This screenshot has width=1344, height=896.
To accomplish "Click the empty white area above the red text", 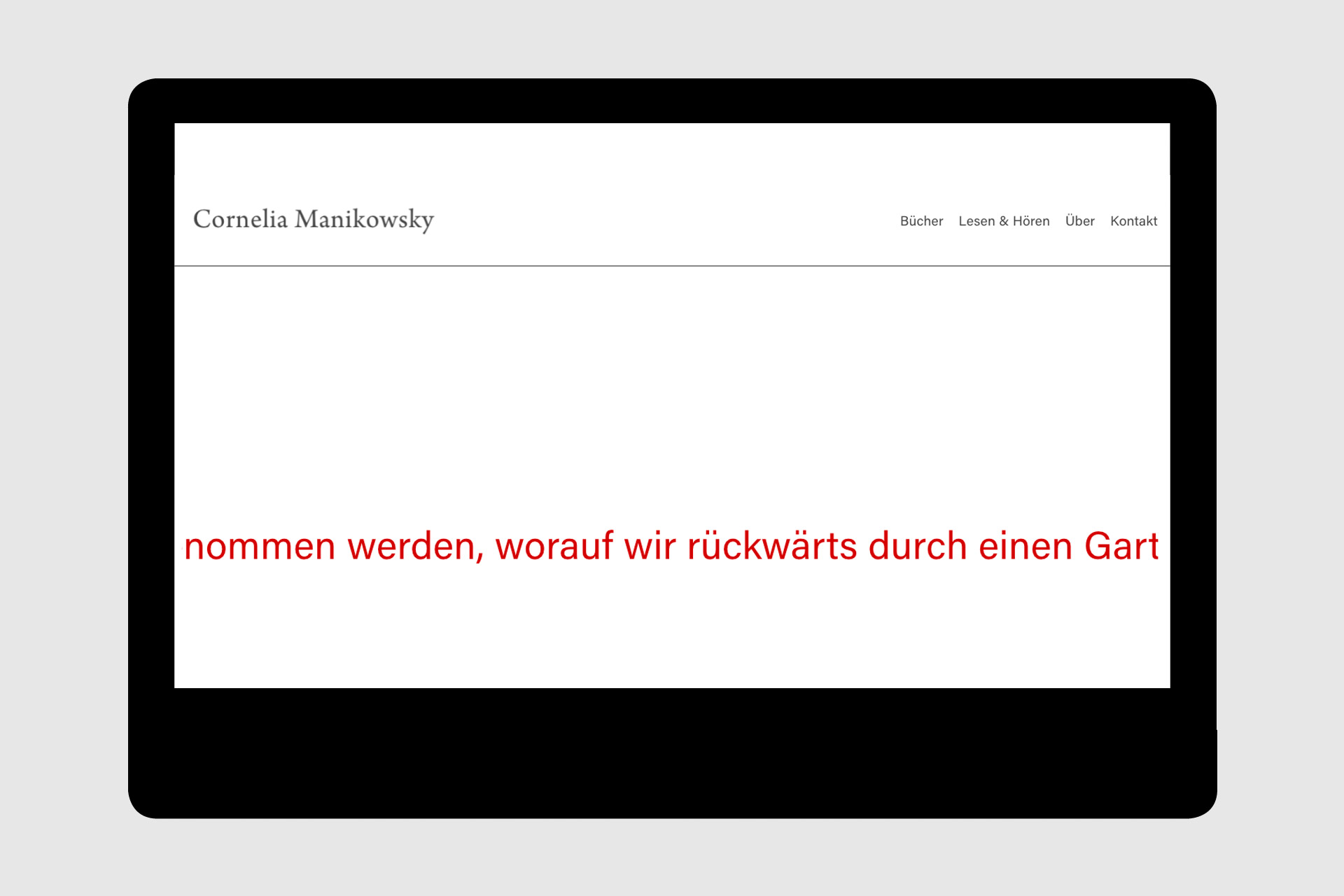I will coord(672,392).
